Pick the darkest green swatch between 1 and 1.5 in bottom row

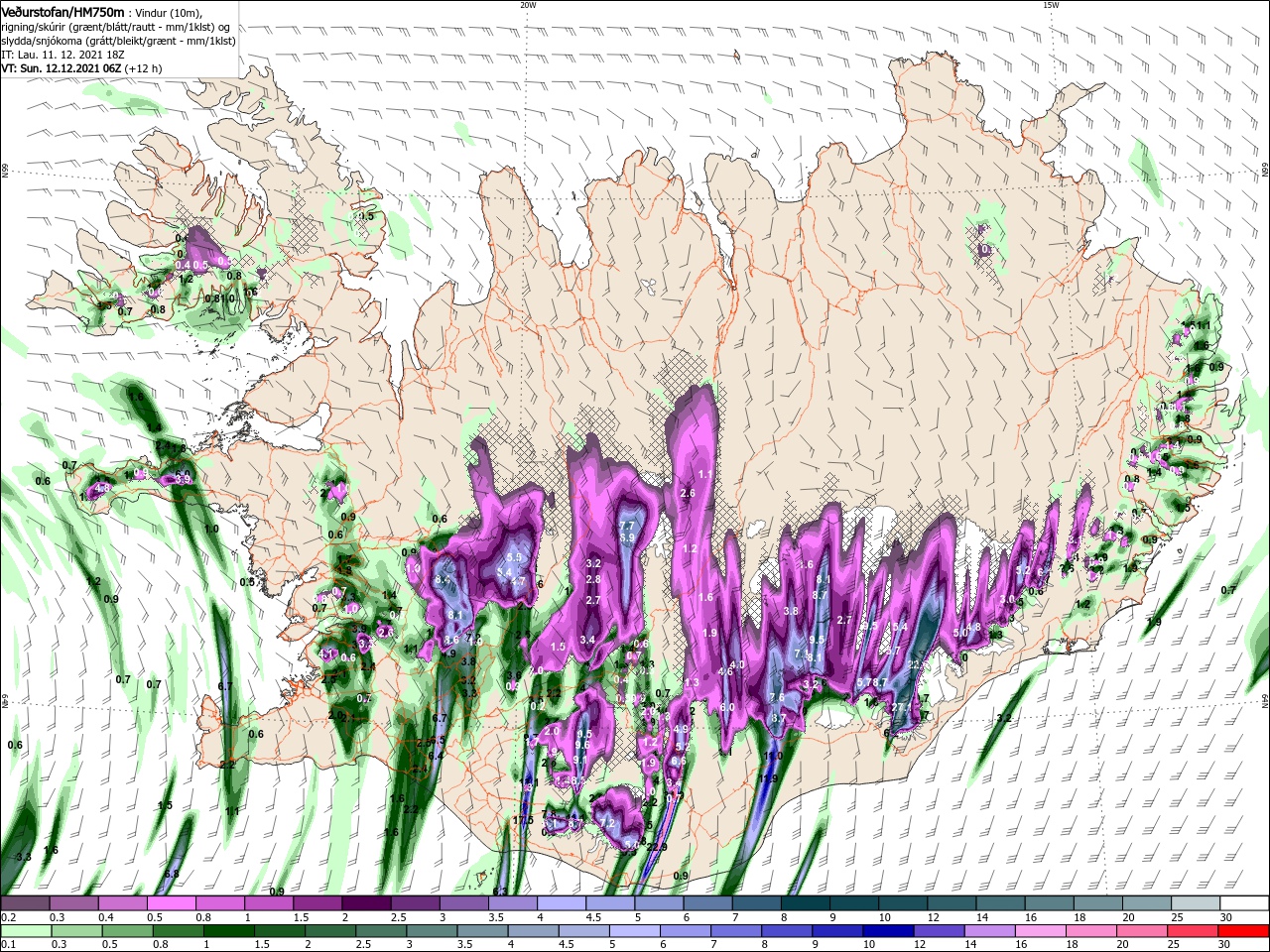pyautogui.click(x=227, y=931)
